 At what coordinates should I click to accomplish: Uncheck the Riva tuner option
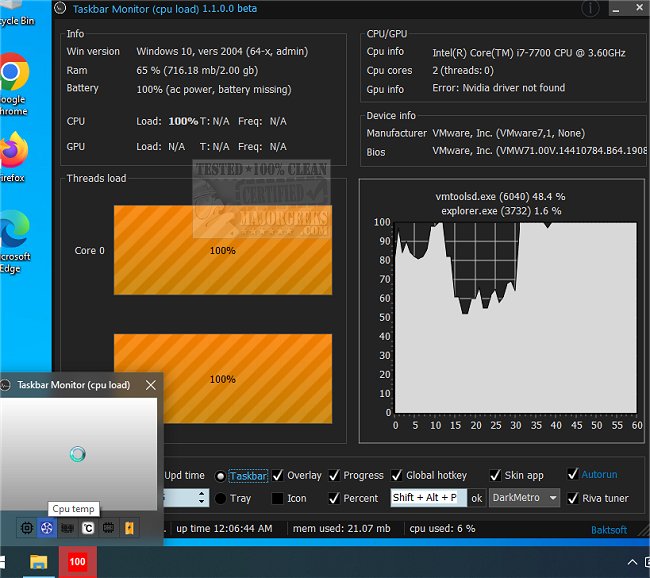tap(573, 498)
